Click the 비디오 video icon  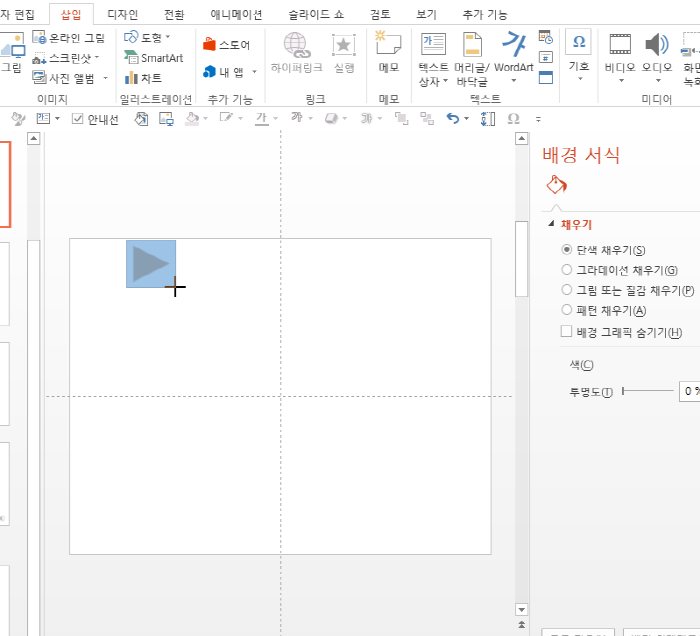(x=620, y=45)
